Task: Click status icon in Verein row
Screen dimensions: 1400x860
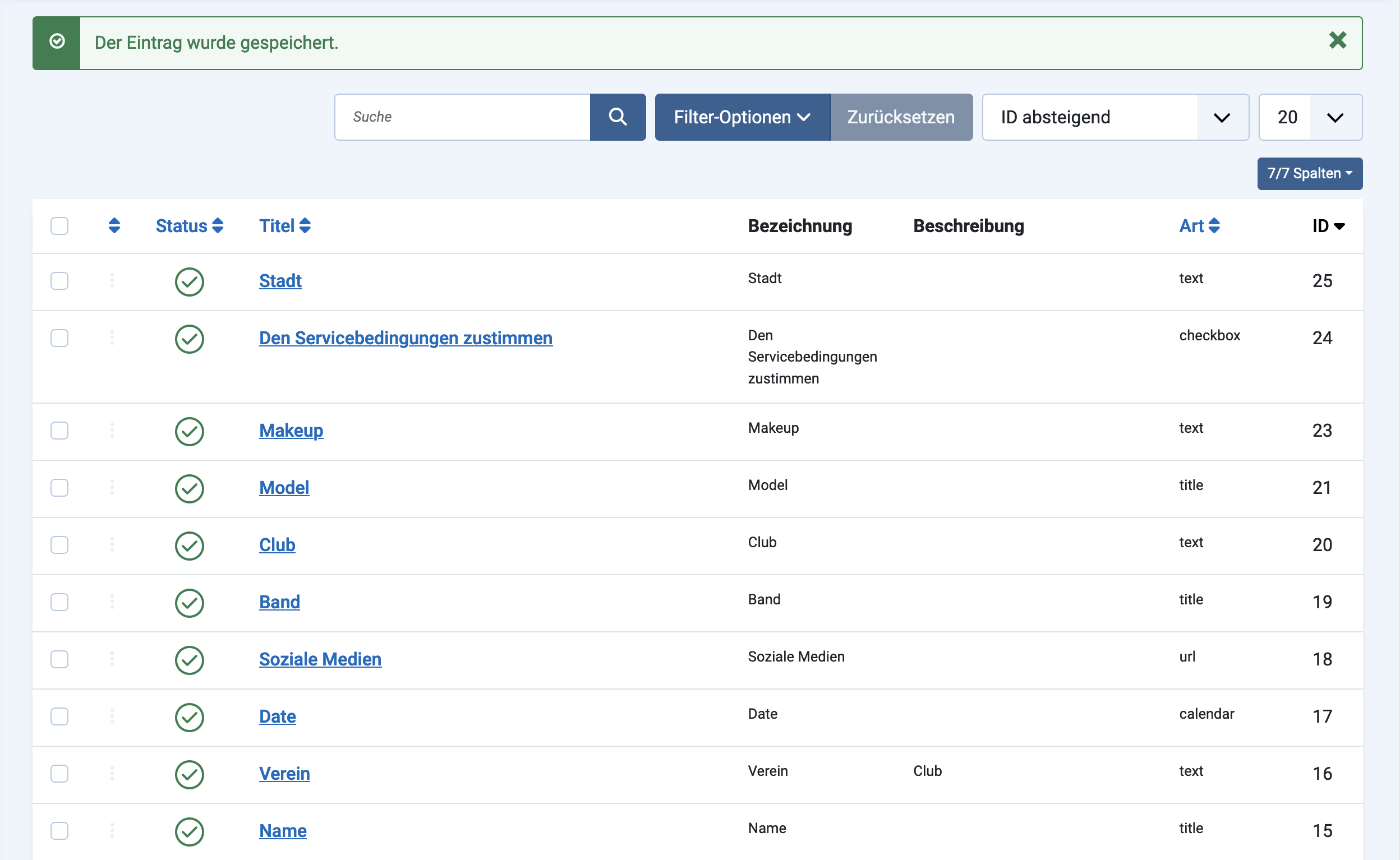Action: [190, 774]
